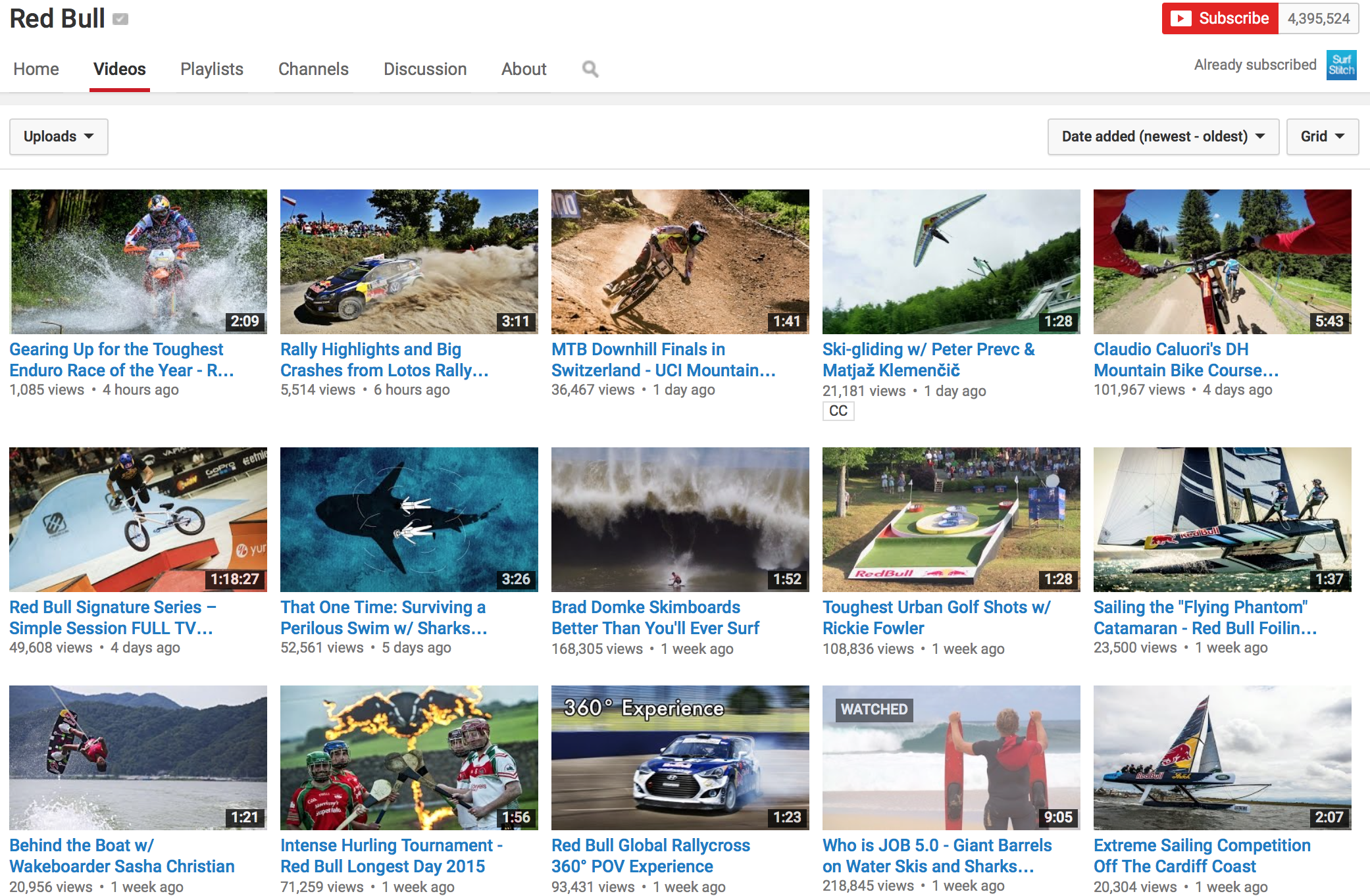This screenshot has height=896, width=1370.
Task: Click the 168,305 views 1 week ago text
Action: 642,649
